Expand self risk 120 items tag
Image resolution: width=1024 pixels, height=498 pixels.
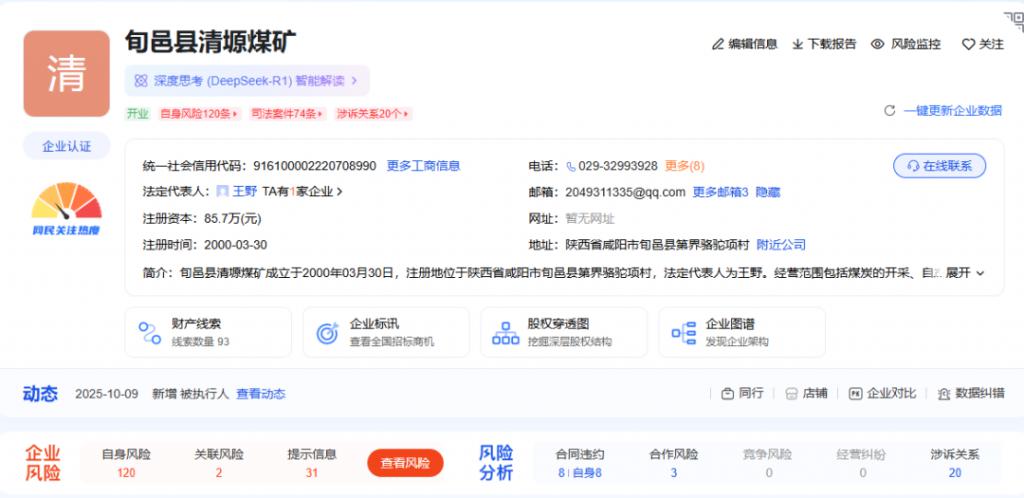point(199,114)
